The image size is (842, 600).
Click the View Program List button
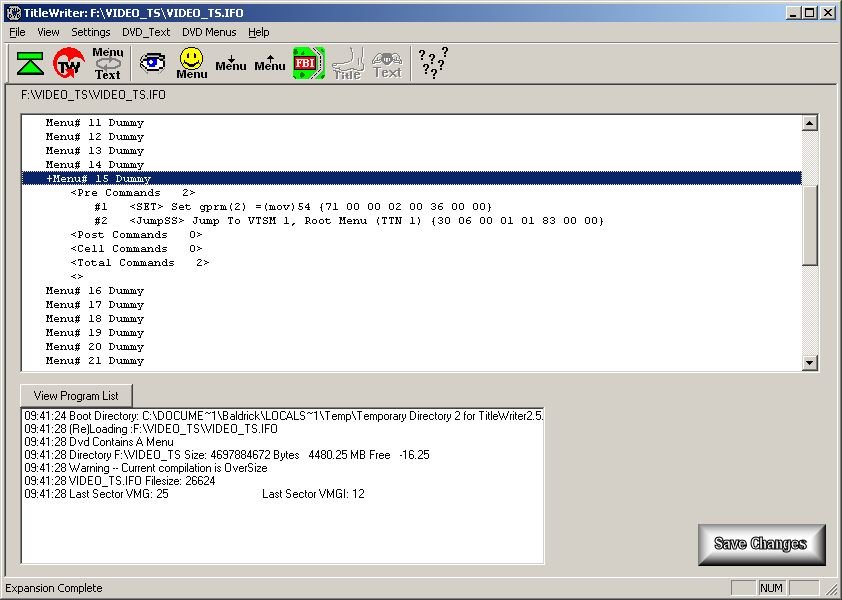[76, 396]
